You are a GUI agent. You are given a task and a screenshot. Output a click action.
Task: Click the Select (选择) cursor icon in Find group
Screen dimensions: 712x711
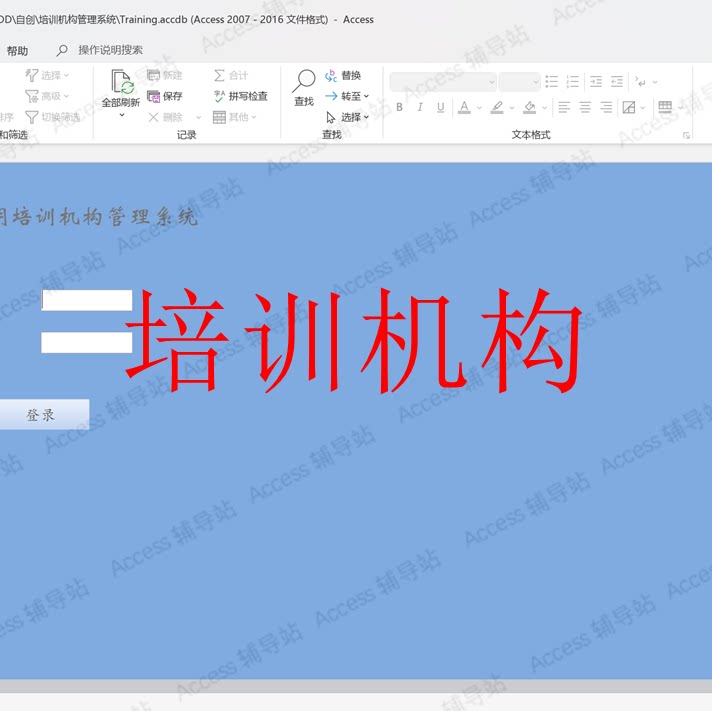click(x=331, y=117)
